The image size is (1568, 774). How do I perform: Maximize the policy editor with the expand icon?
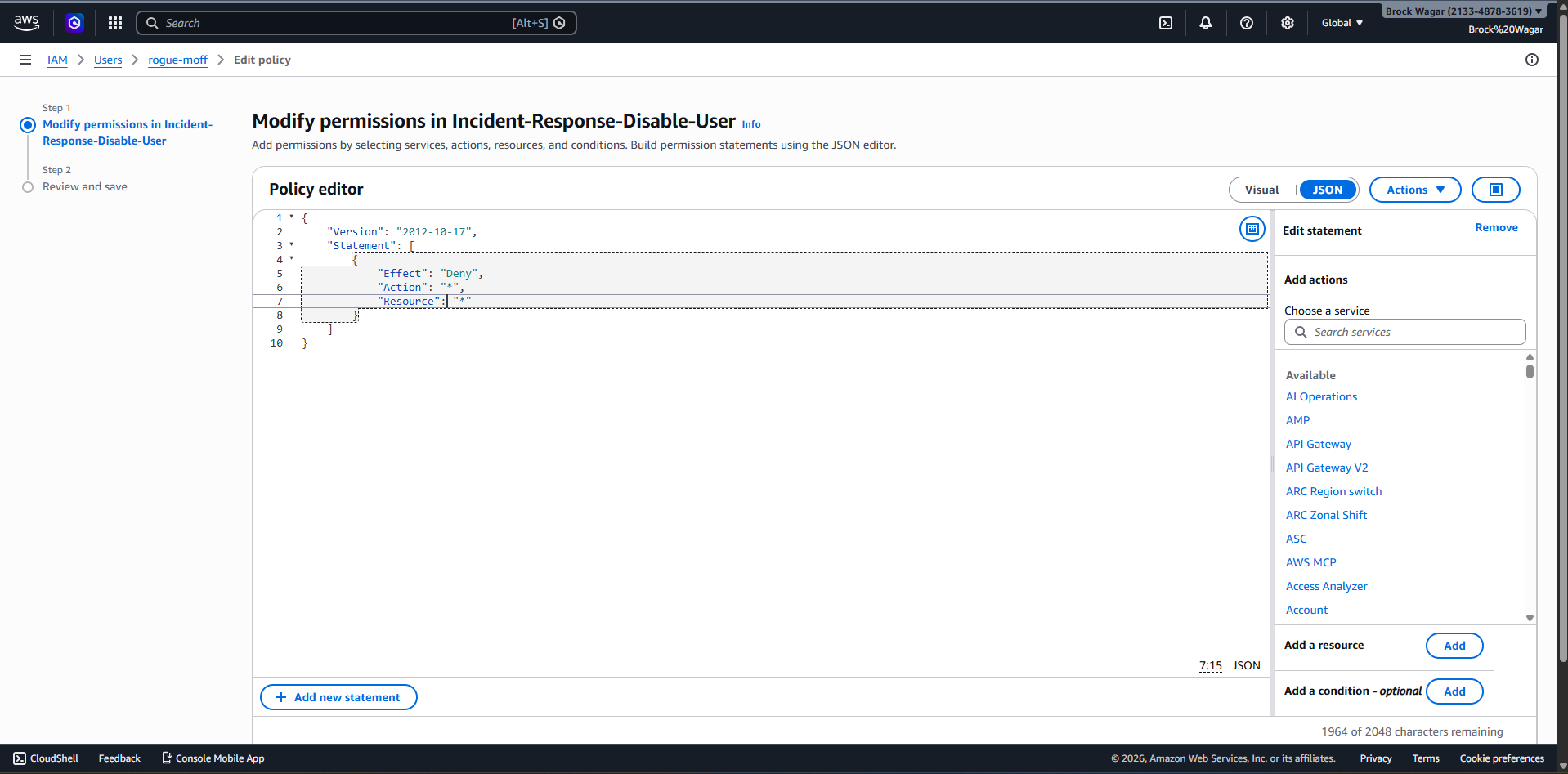[x=1495, y=190]
